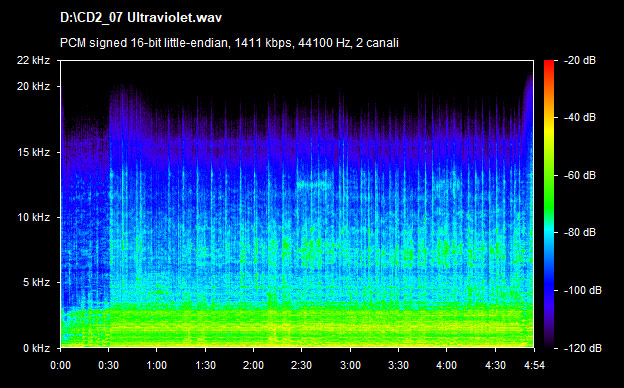Select the 10 kHz axis label
Image resolution: width=624 pixels, height=388 pixels.
33,217
